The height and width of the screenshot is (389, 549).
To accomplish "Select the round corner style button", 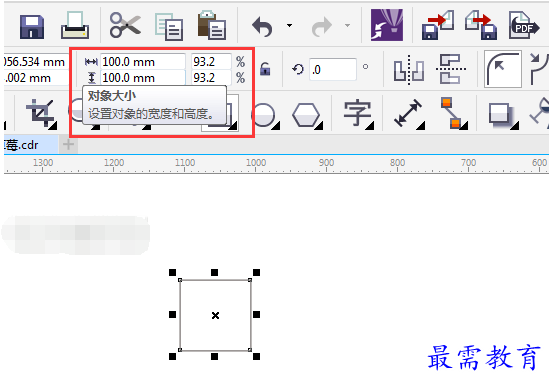I will click(x=503, y=69).
